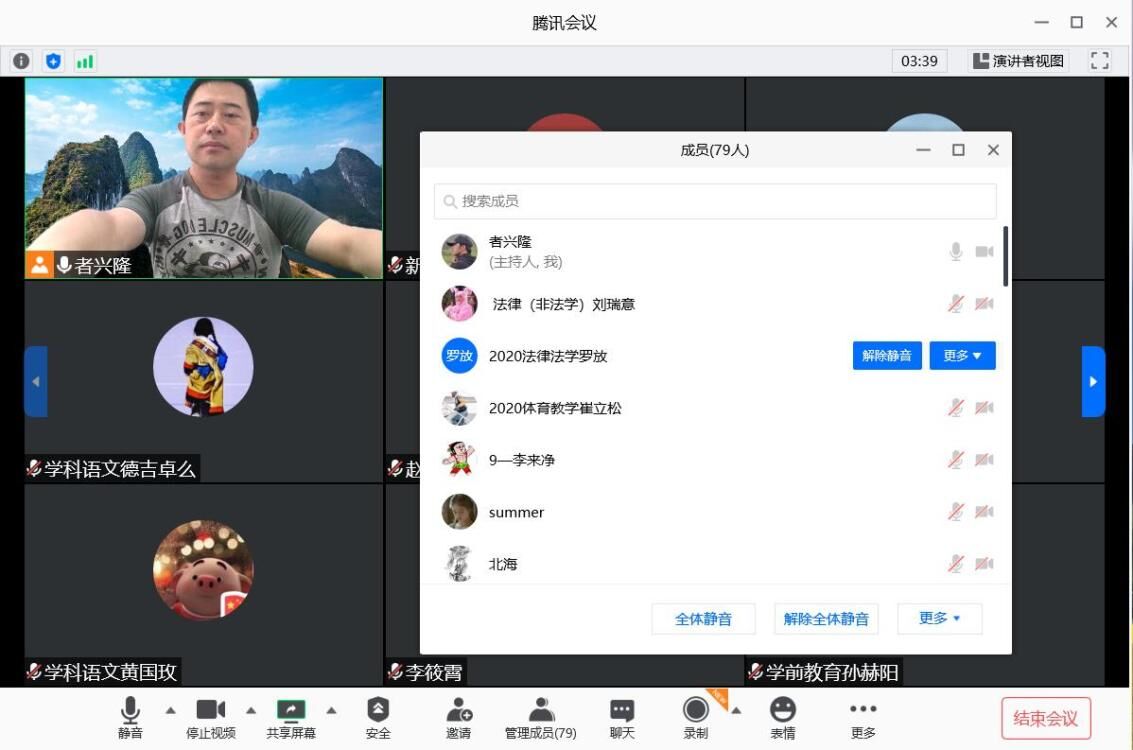Click the Share Screen (共享屏幕) icon
The width and height of the screenshot is (1133, 750).
290,711
